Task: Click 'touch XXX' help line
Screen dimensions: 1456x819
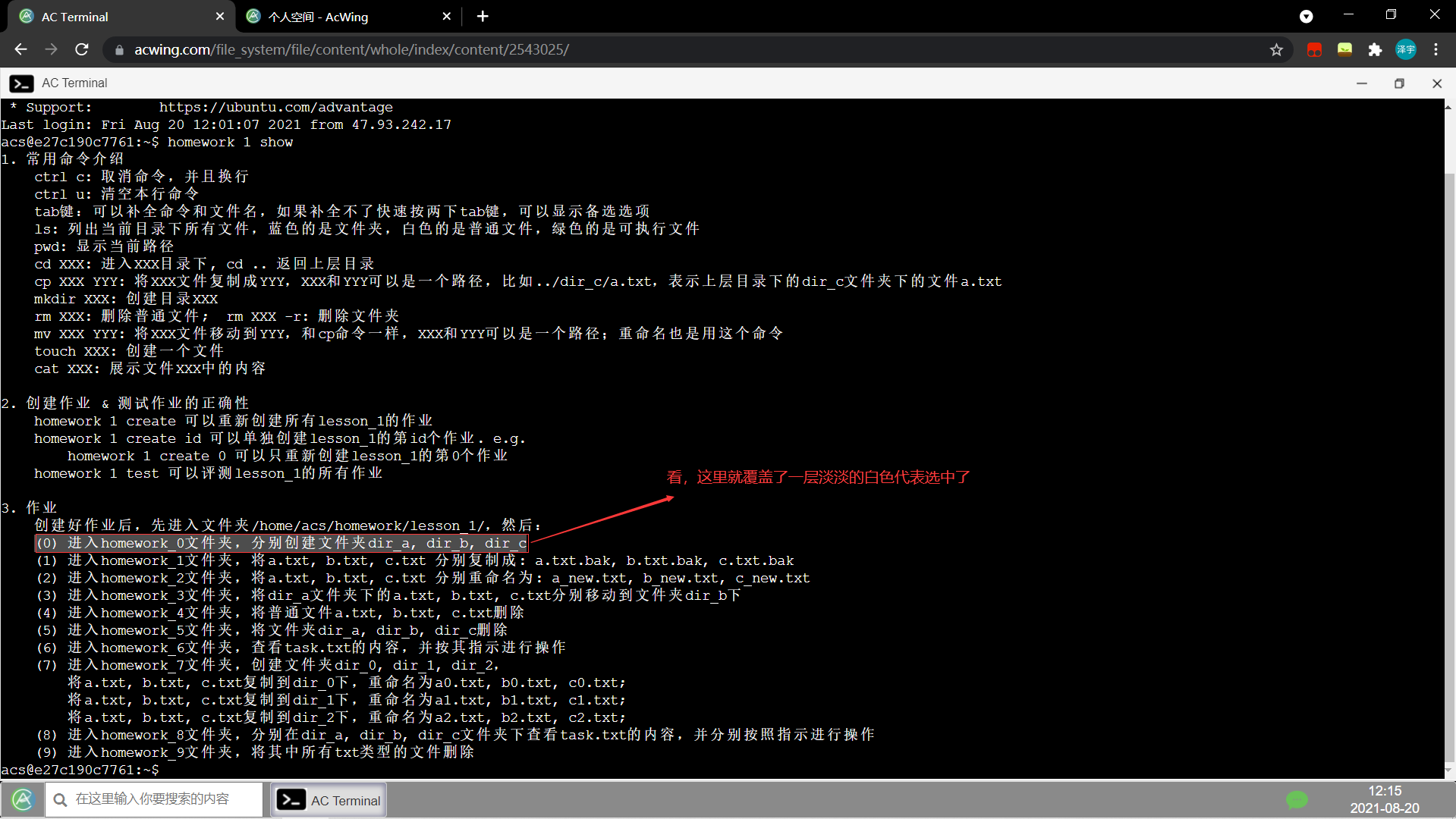Action: tap(129, 351)
